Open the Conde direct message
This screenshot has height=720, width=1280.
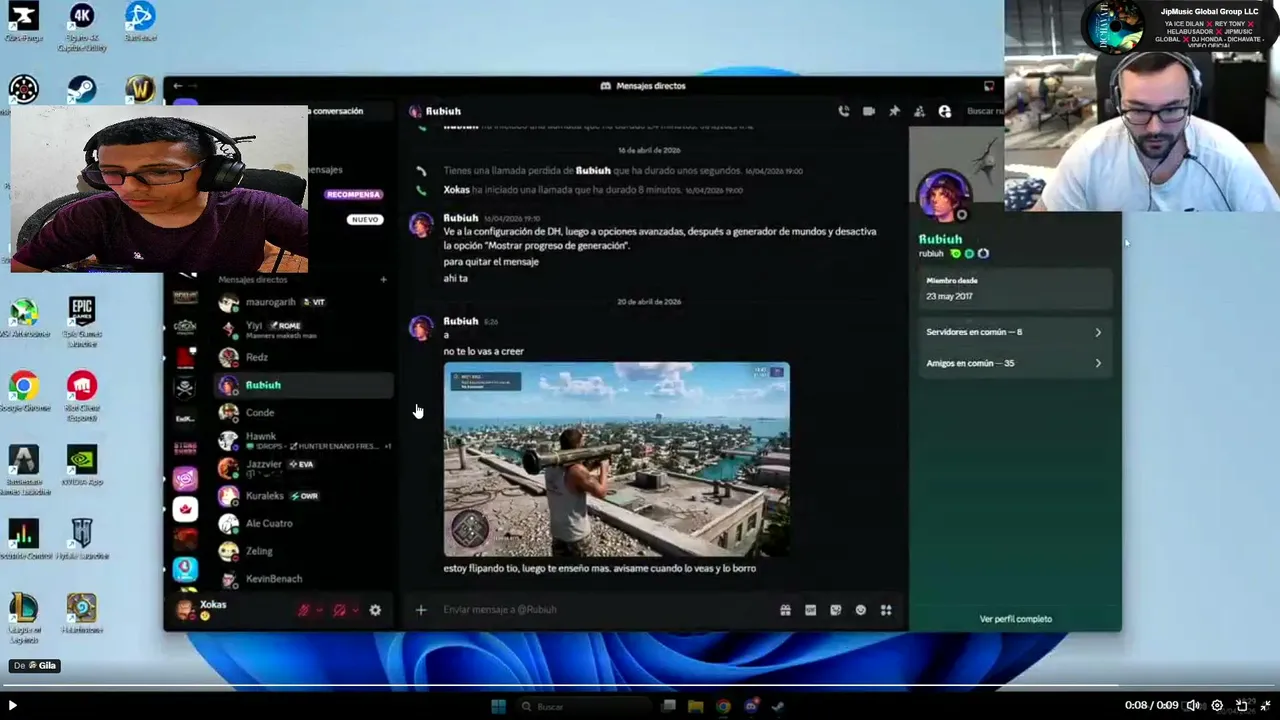pos(303,412)
